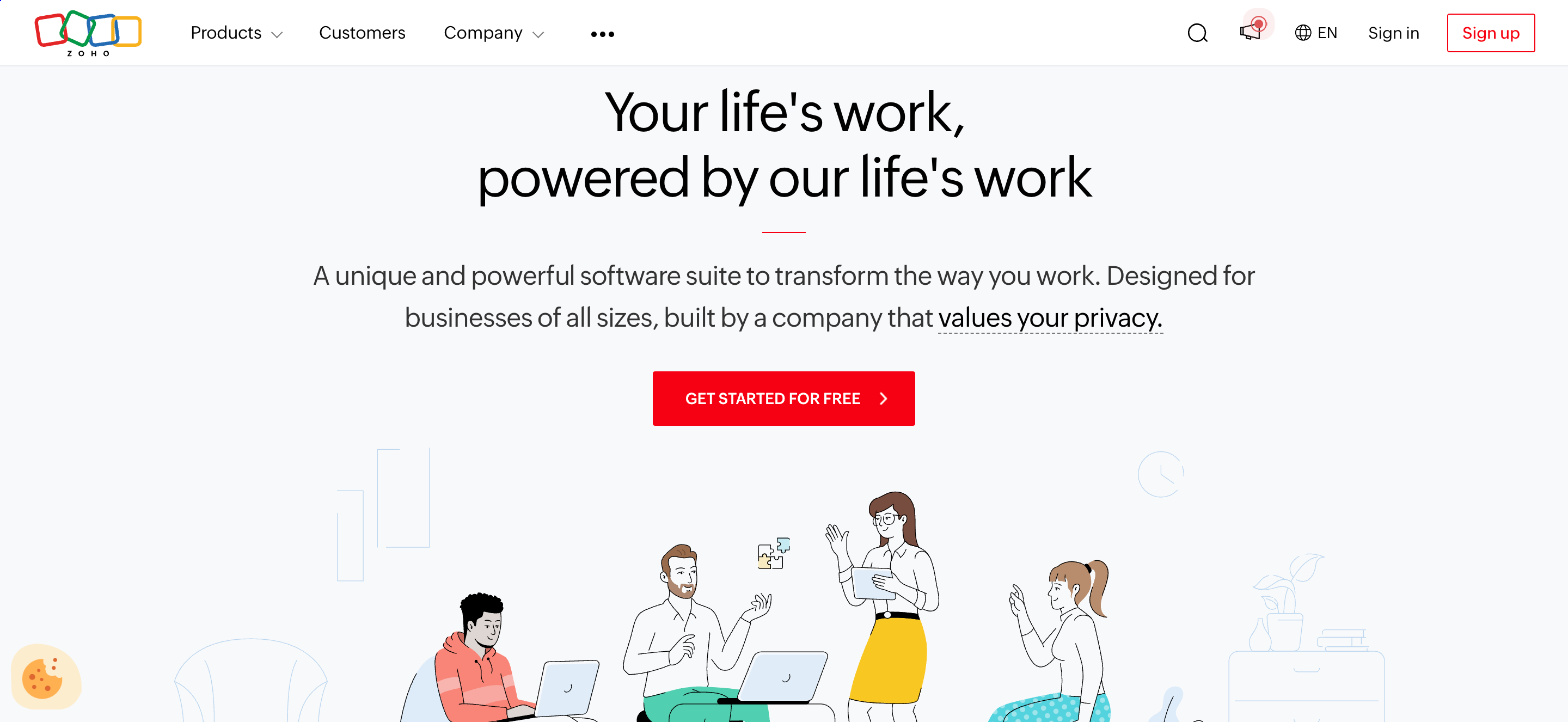Toggle the EN language selector

[1317, 32]
